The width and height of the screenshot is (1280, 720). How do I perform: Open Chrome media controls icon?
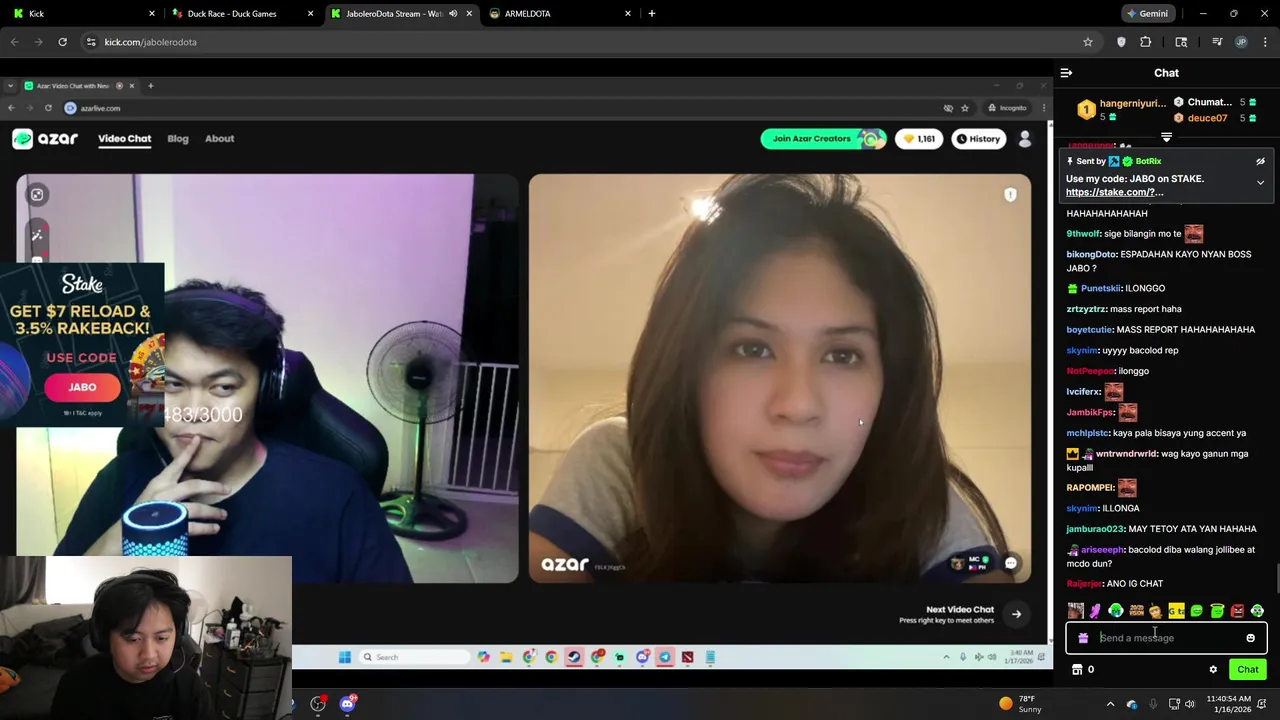click(x=1216, y=42)
